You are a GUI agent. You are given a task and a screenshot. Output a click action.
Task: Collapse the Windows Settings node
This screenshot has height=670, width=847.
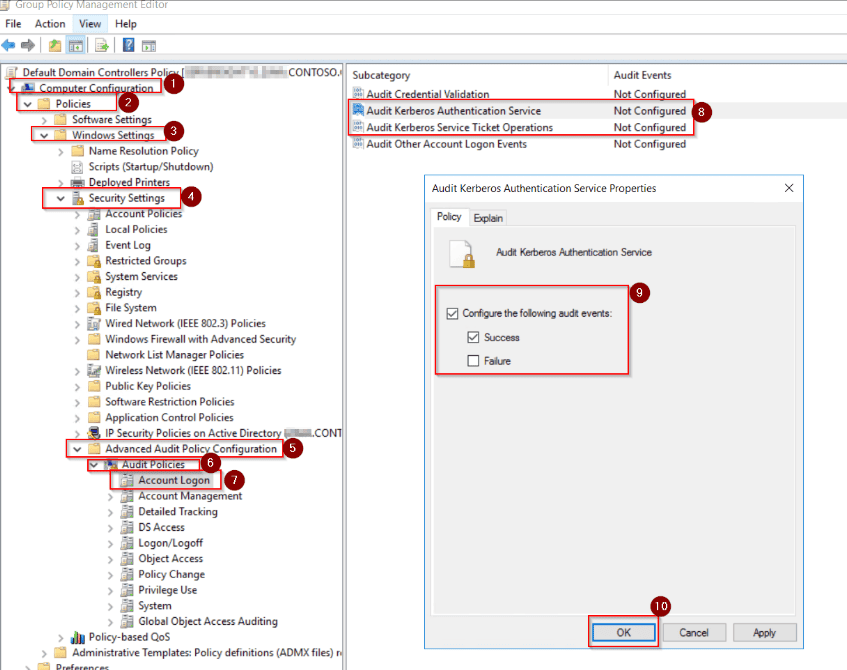click(x=44, y=135)
